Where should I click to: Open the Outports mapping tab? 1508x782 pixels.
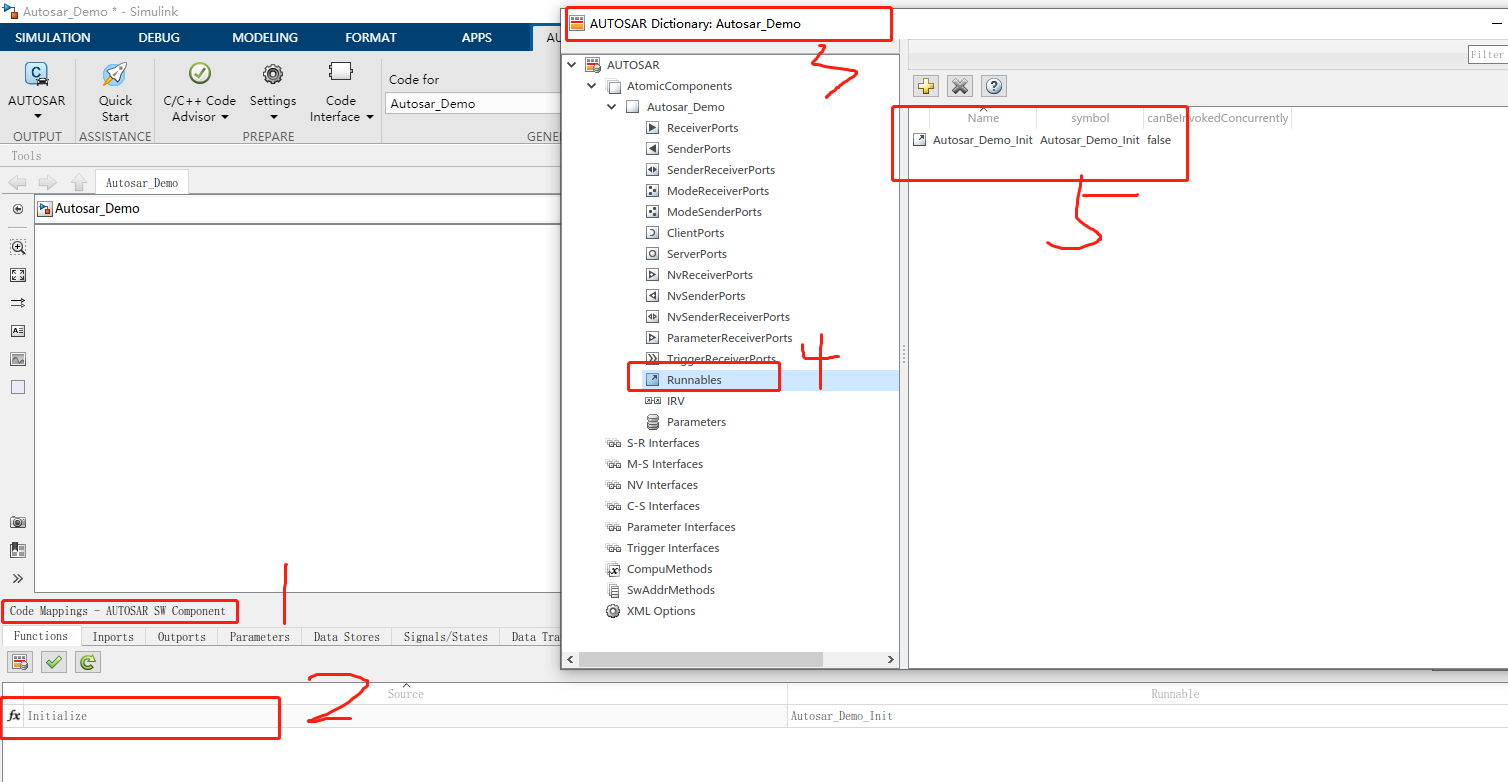(x=182, y=636)
